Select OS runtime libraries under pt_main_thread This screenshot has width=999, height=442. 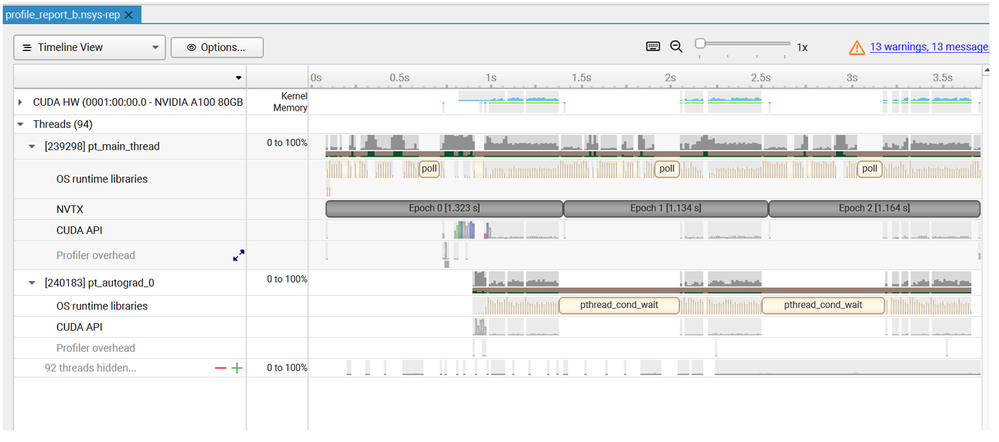tap(102, 179)
